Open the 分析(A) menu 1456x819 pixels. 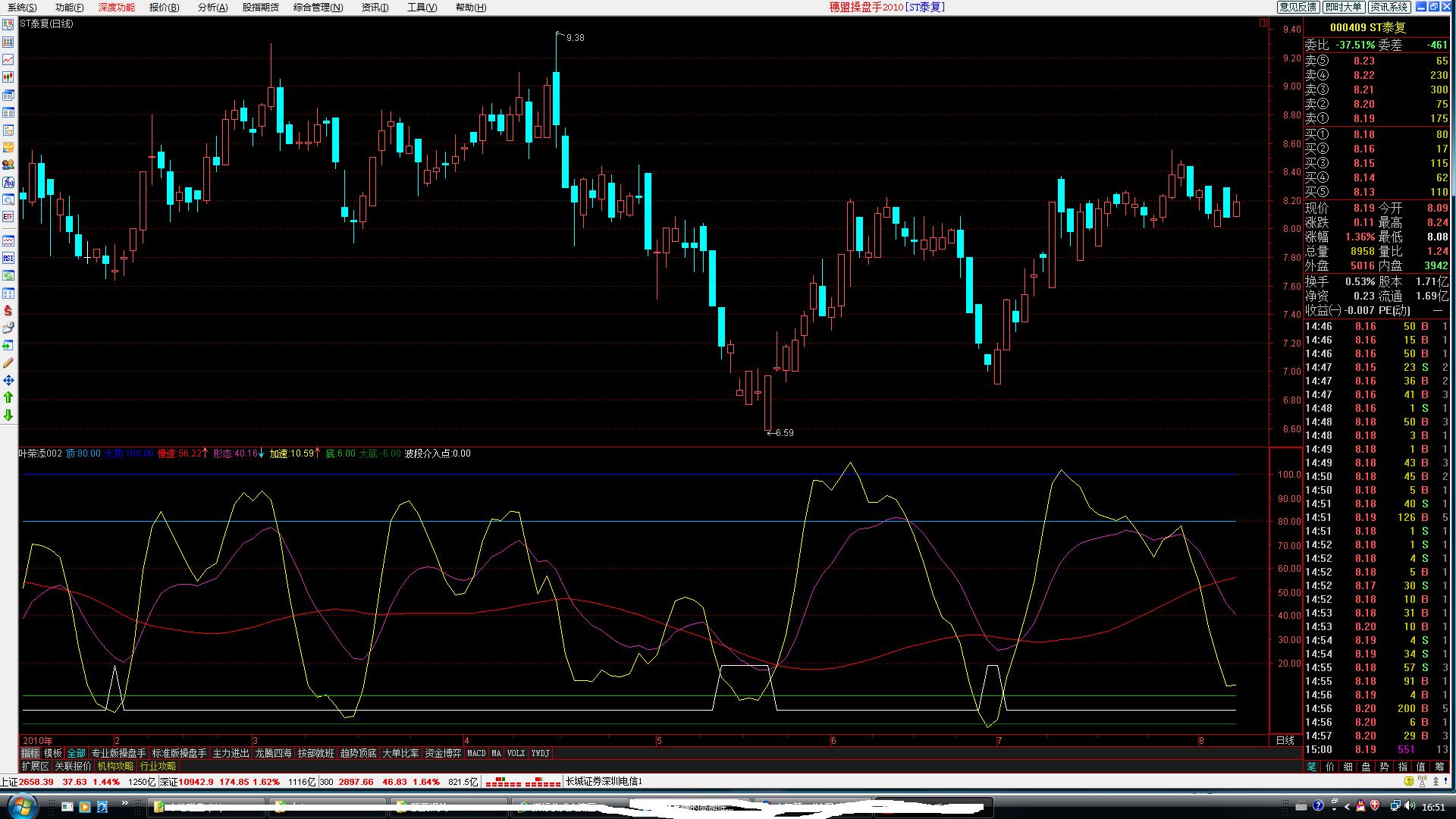tap(212, 8)
